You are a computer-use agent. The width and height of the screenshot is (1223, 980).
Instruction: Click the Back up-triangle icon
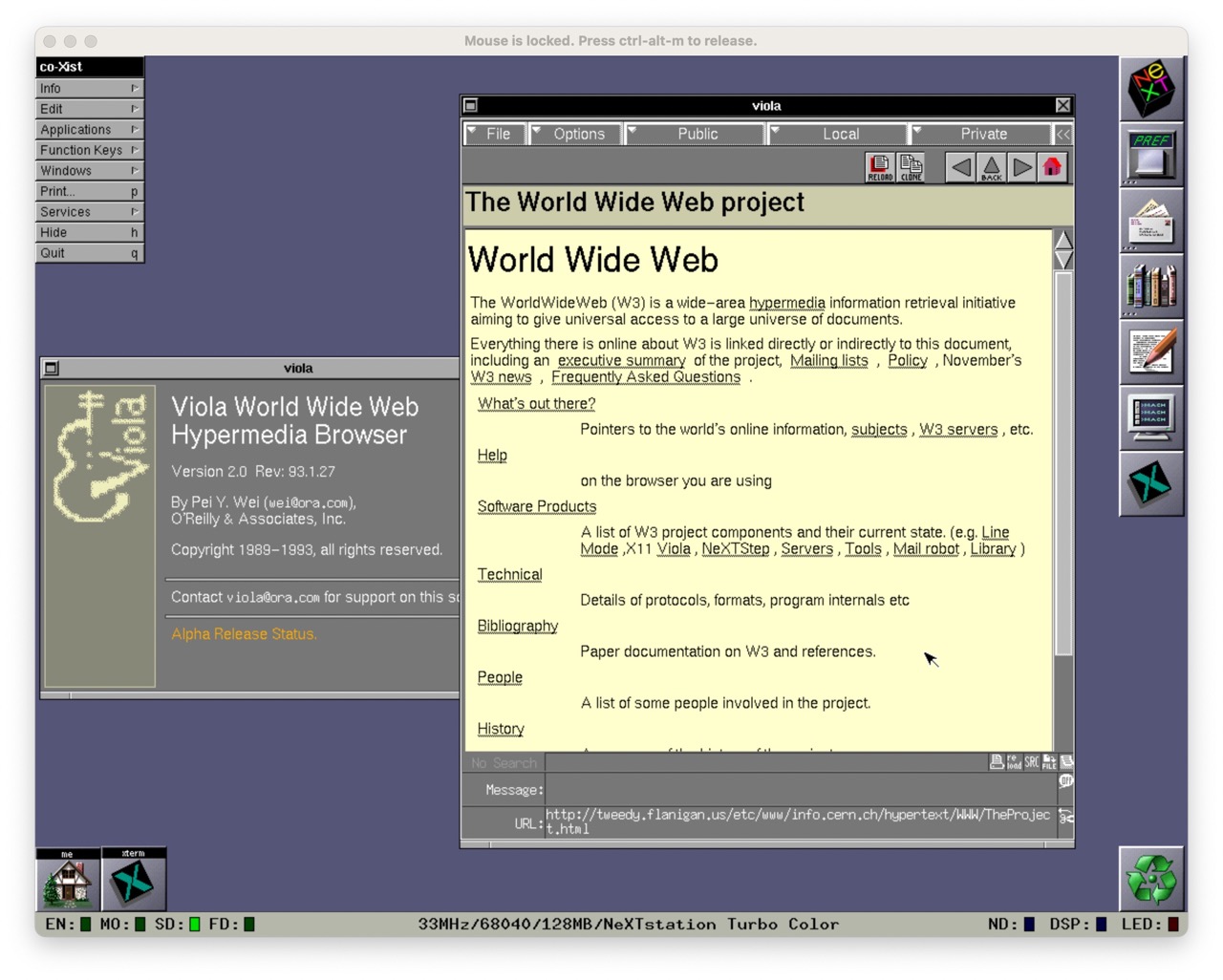(x=992, y=167)
